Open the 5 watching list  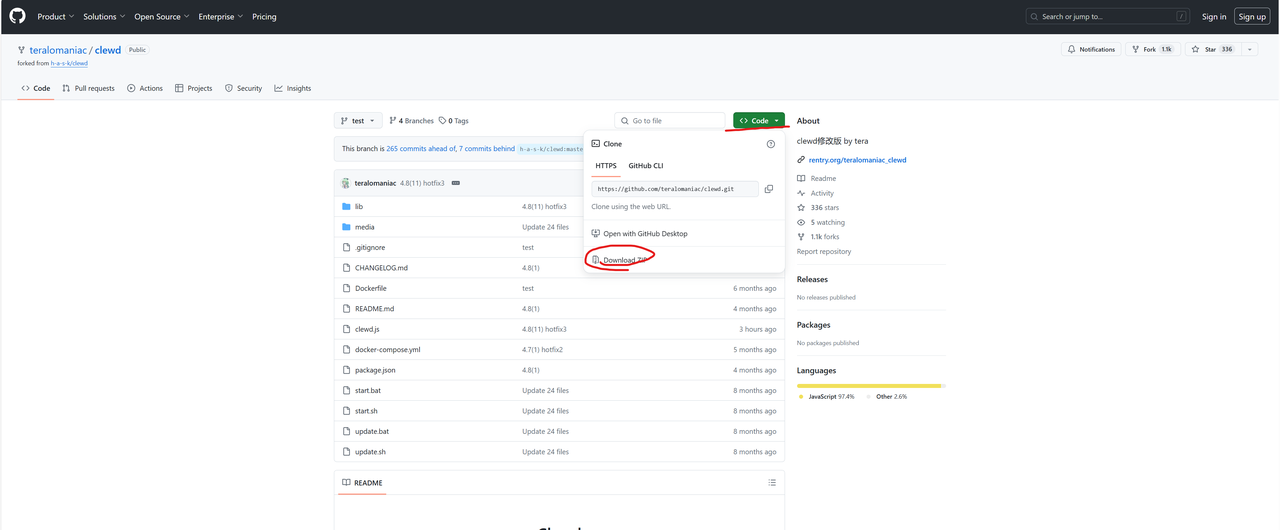click(x=820, y=222)
